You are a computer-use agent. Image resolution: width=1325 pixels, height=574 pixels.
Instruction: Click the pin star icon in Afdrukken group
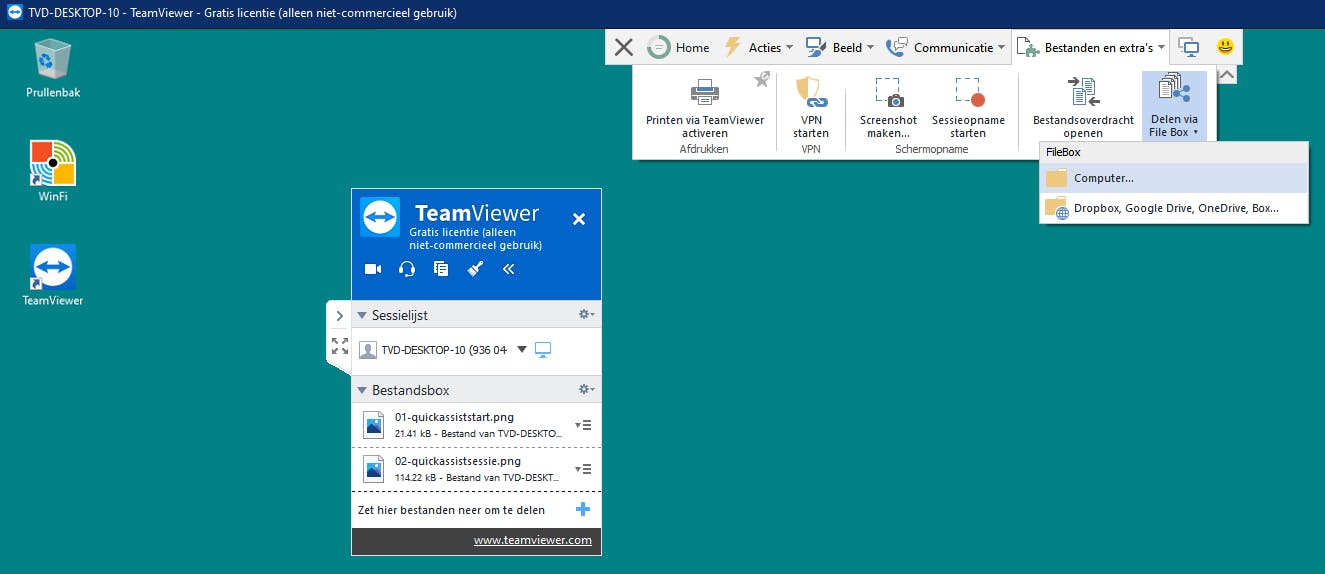[x=762, y=79]
